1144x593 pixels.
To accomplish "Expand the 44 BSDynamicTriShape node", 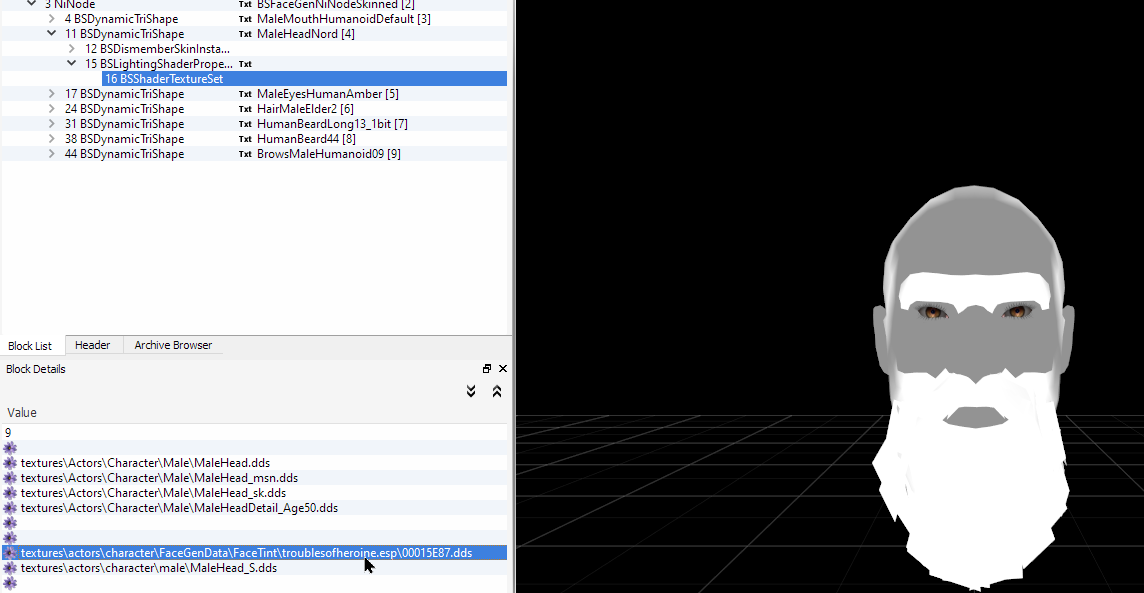I will coord(52,154).
